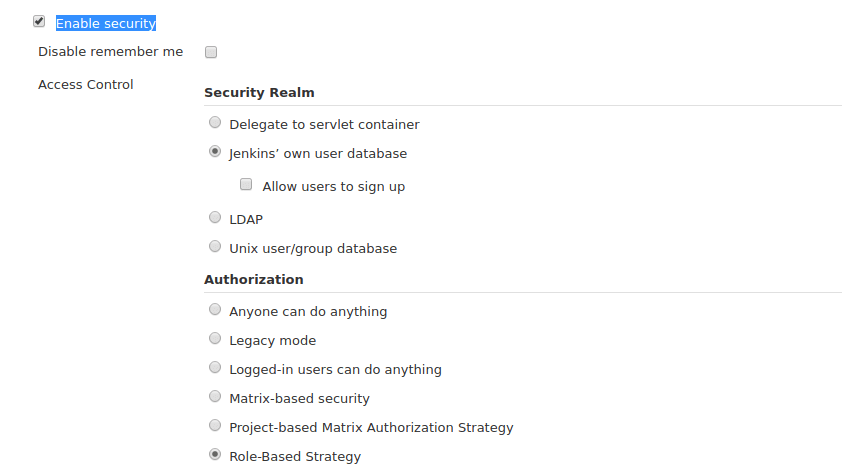Select the Delegate to servlet container radio button
The width and height of the screenshot is (842, 472).
point(215,122)
